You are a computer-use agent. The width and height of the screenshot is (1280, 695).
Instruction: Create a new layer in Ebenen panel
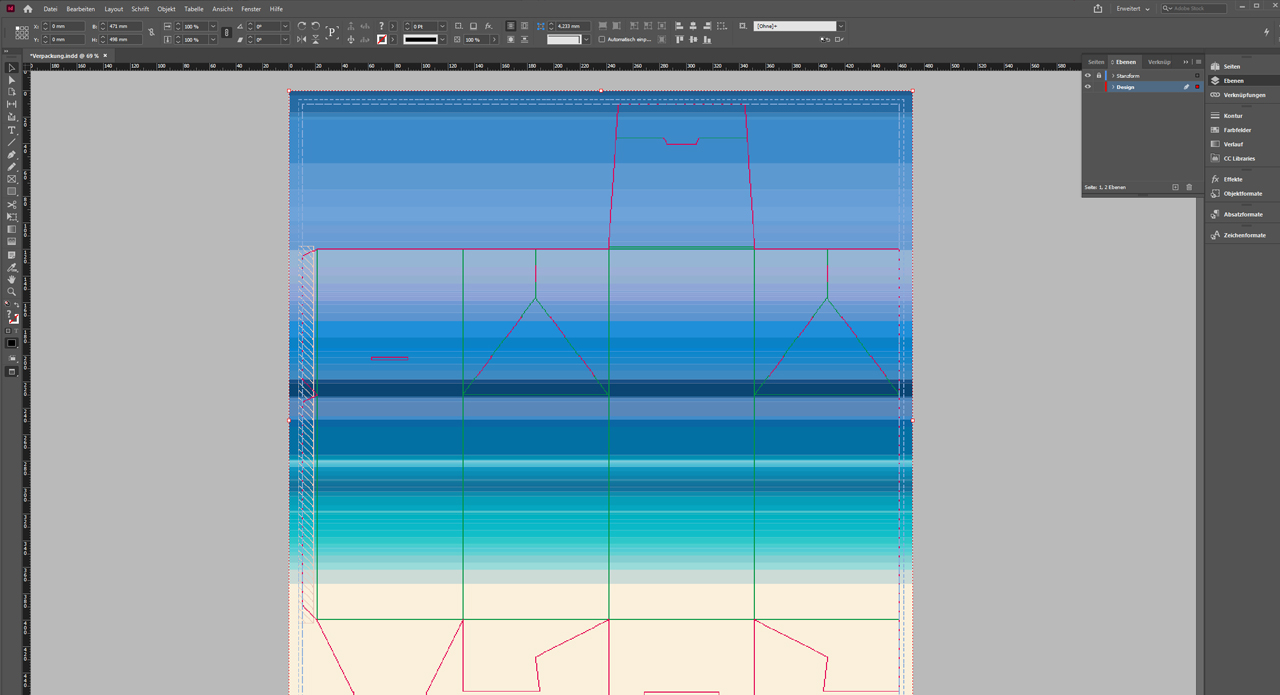[x=1175, y=187]
